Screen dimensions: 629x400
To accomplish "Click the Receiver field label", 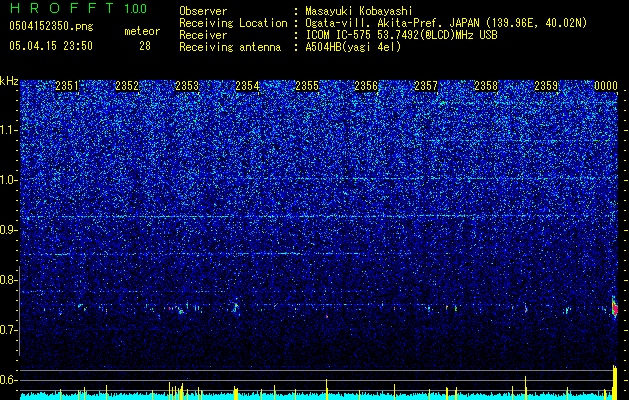I will tap(203, 35).
